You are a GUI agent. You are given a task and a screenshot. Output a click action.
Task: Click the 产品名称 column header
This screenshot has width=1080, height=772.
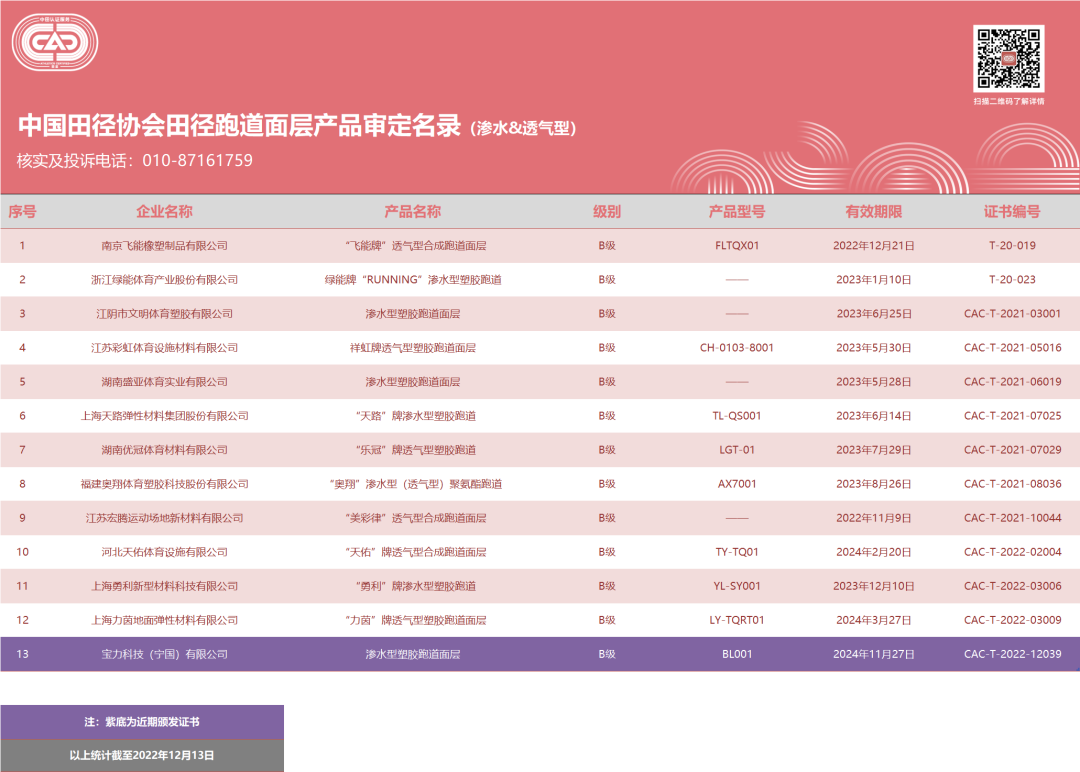pyautogui.click(x=413, y=211)
